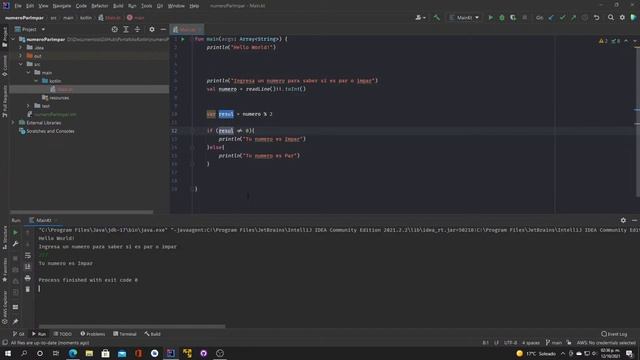
Task: Run with coverage using the shield icon
Action: click(x=513, y=18)
